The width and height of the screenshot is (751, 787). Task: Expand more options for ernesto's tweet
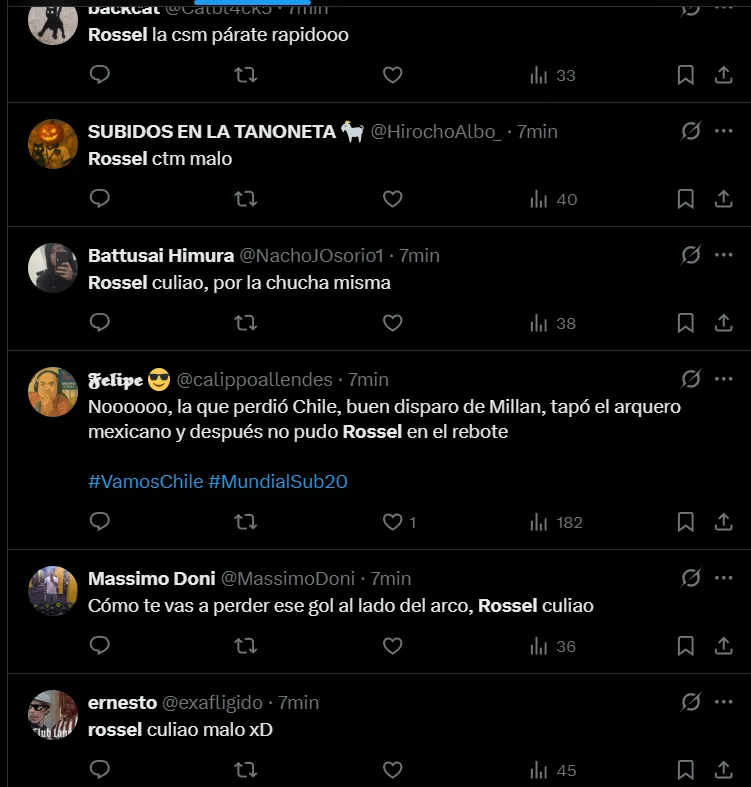[723, 702]
